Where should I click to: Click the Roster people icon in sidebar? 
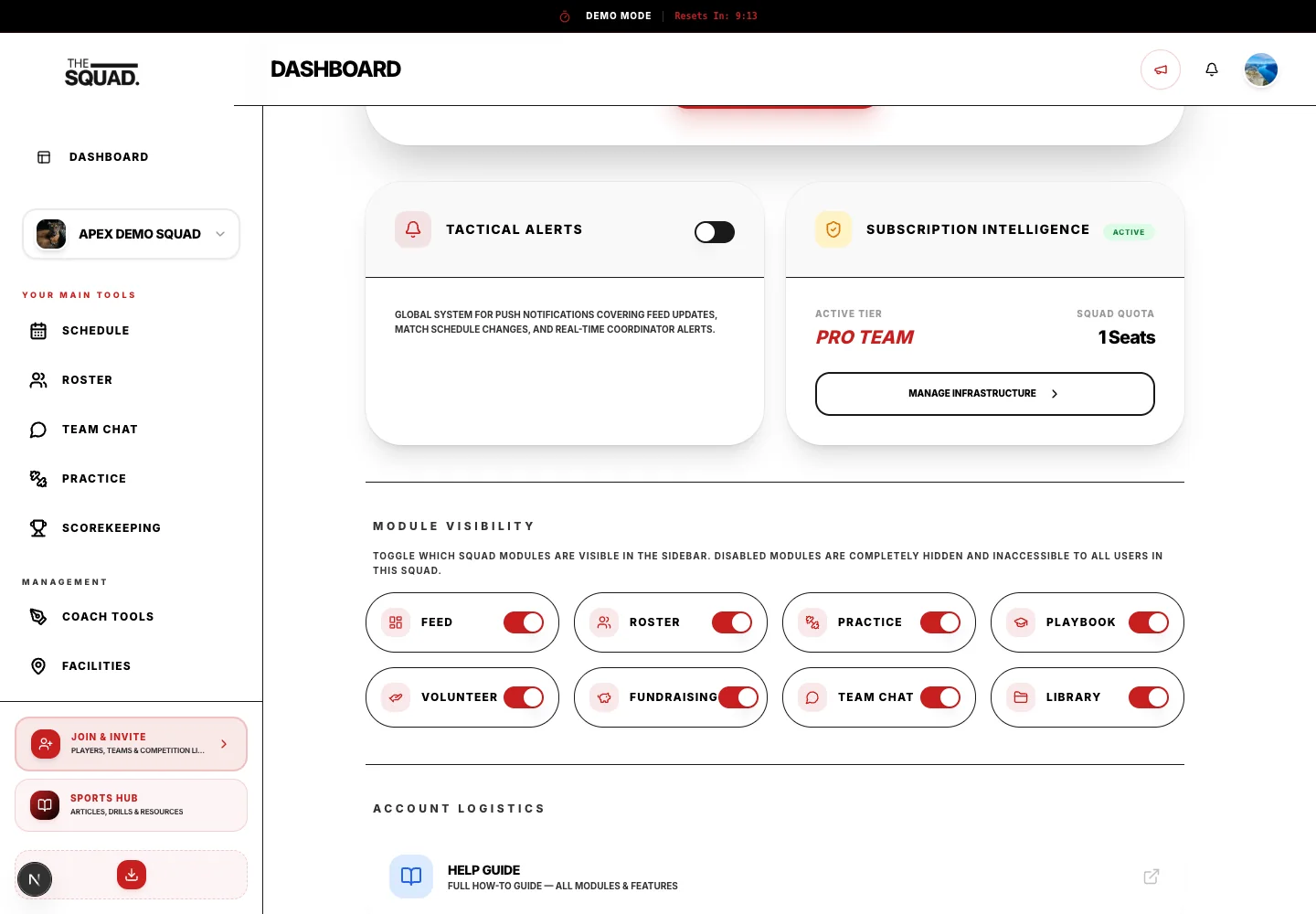pos(38,380)
